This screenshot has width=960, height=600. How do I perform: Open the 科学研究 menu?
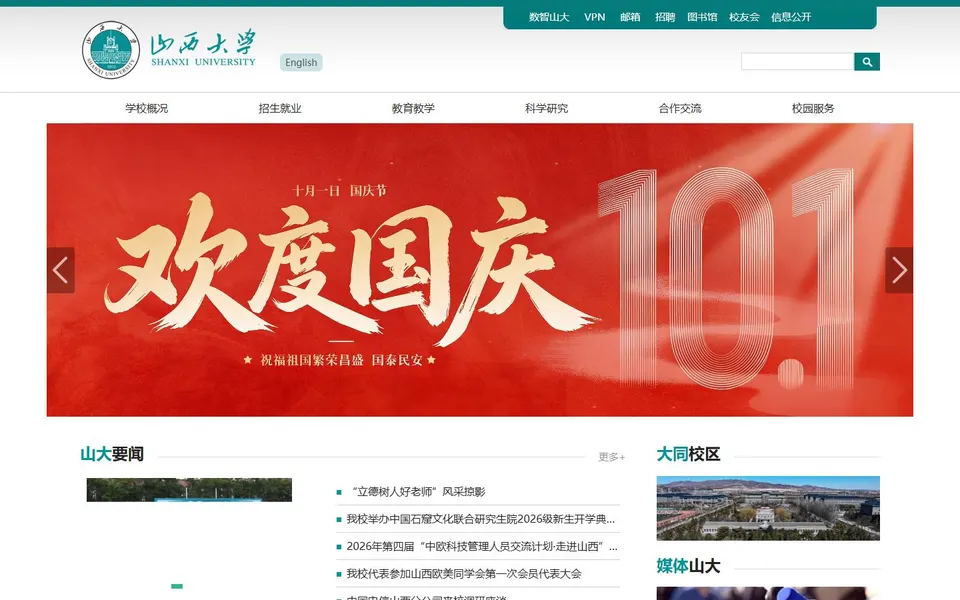click(547, 108)
